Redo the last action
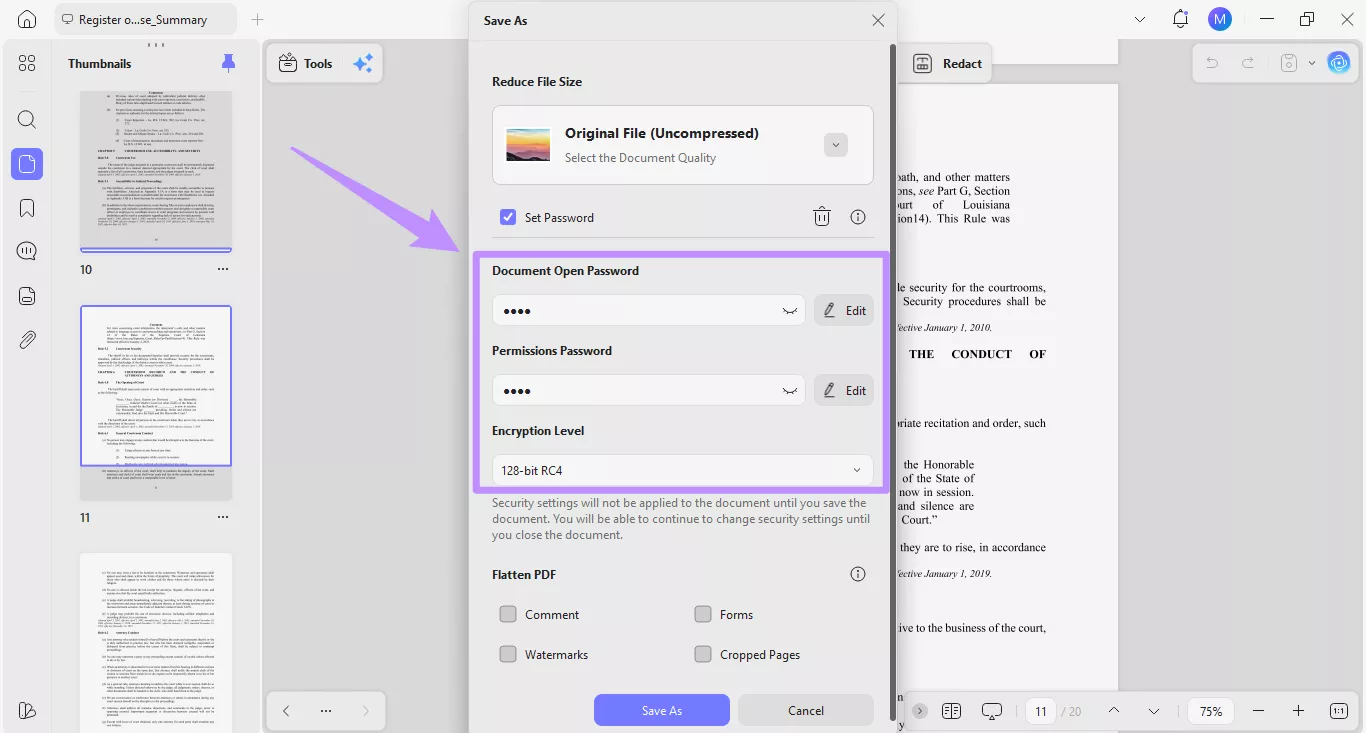Image resolution: width=1366 pixels, height=733 pixels. [1248, 63]
